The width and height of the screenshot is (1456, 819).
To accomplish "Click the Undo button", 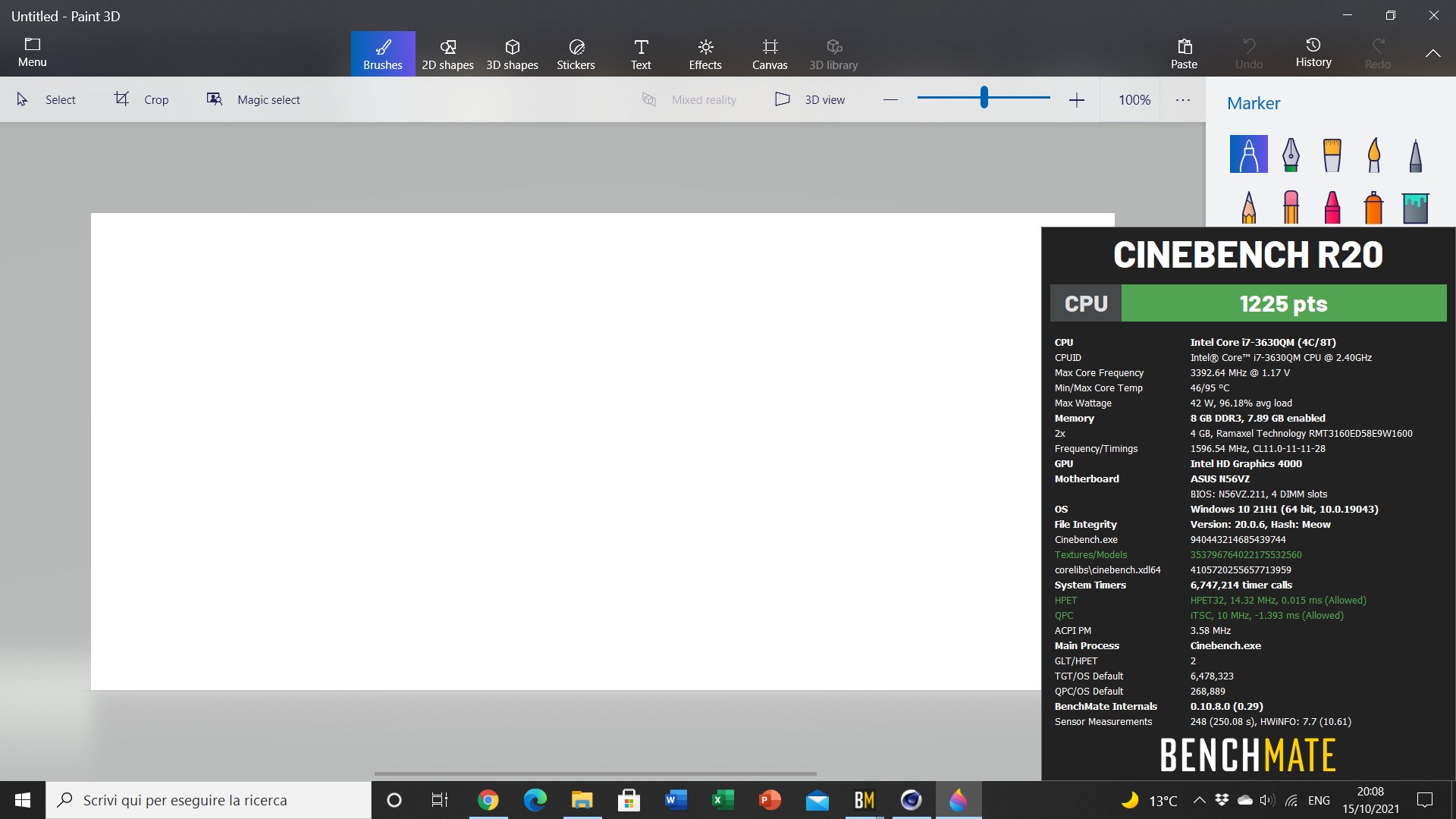I will 1249,54.
